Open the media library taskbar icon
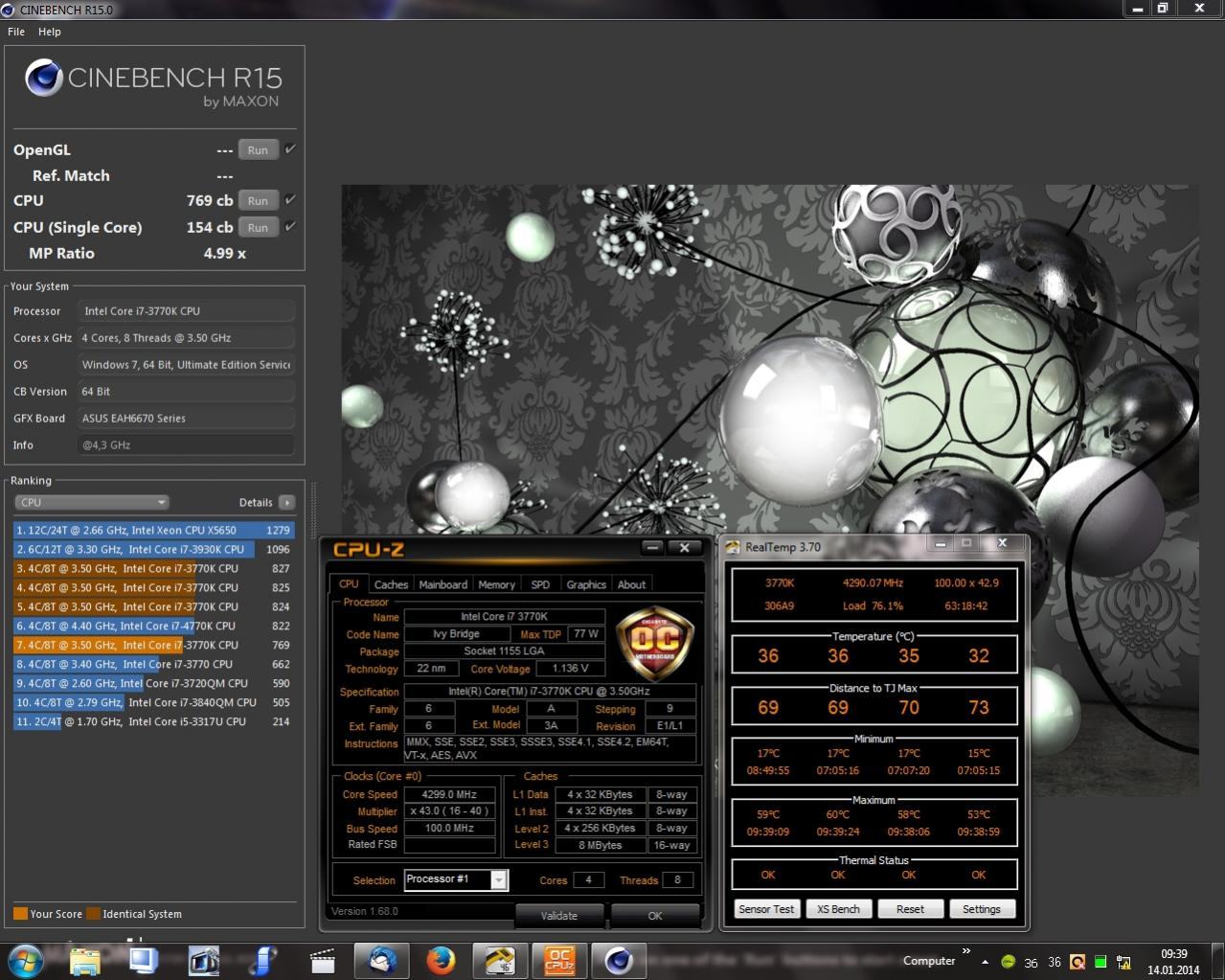This screenshot has width=1225, height=980. (x=203, y=960)
